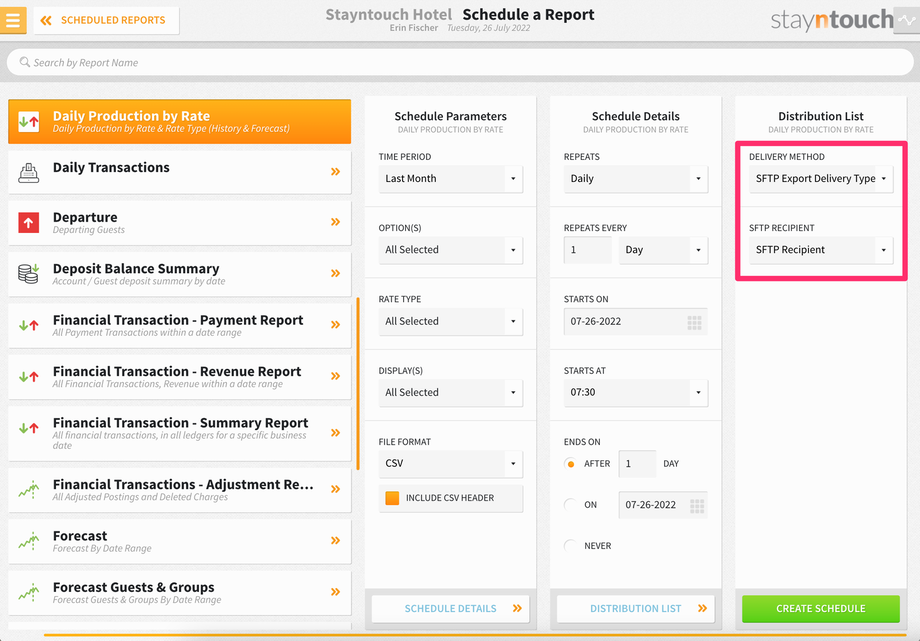
Task: Go back to Scheduled Reports
Action: point(106,21)
